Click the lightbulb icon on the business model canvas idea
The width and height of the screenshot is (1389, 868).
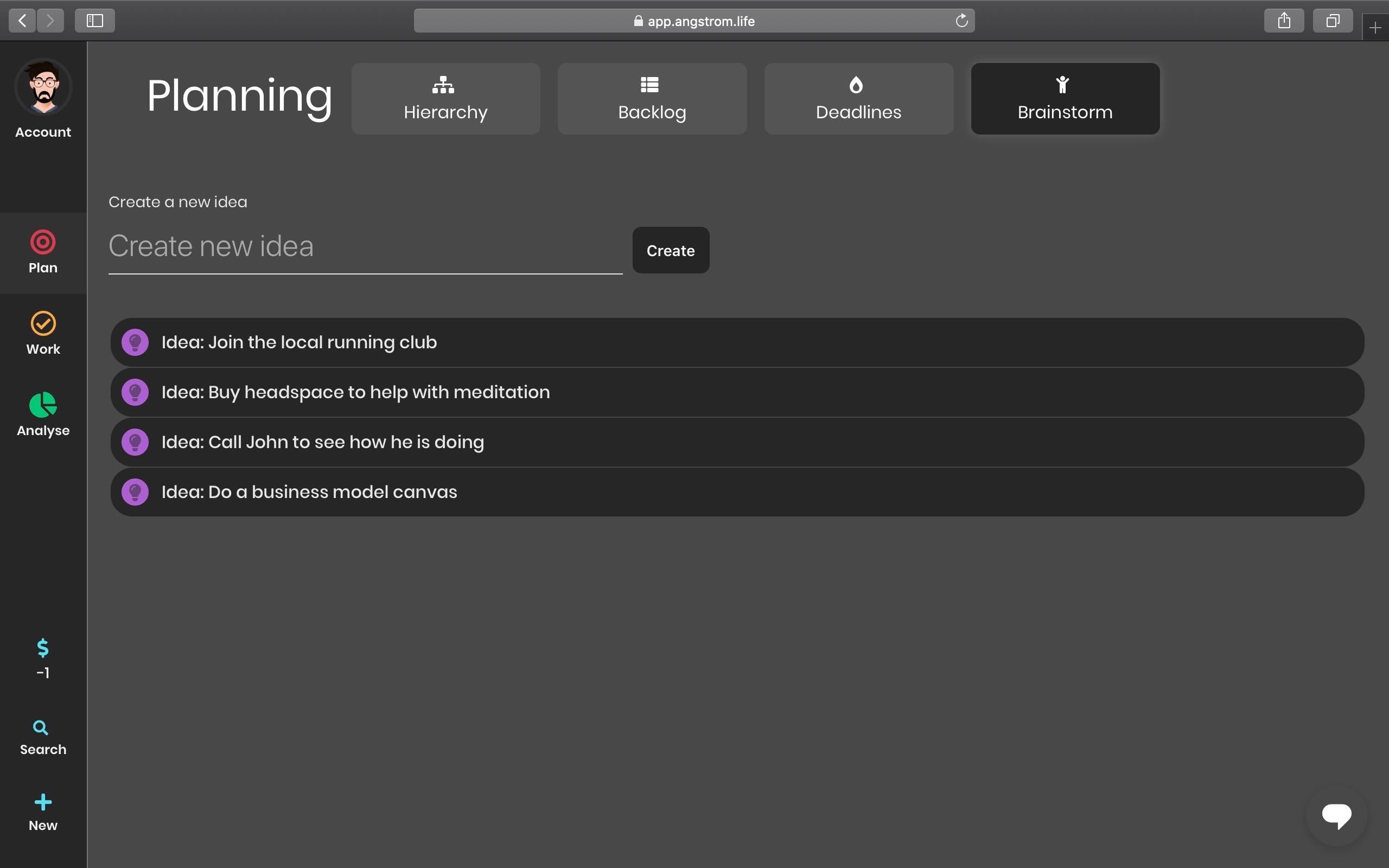pyautogui.click(x=136, y=492)
